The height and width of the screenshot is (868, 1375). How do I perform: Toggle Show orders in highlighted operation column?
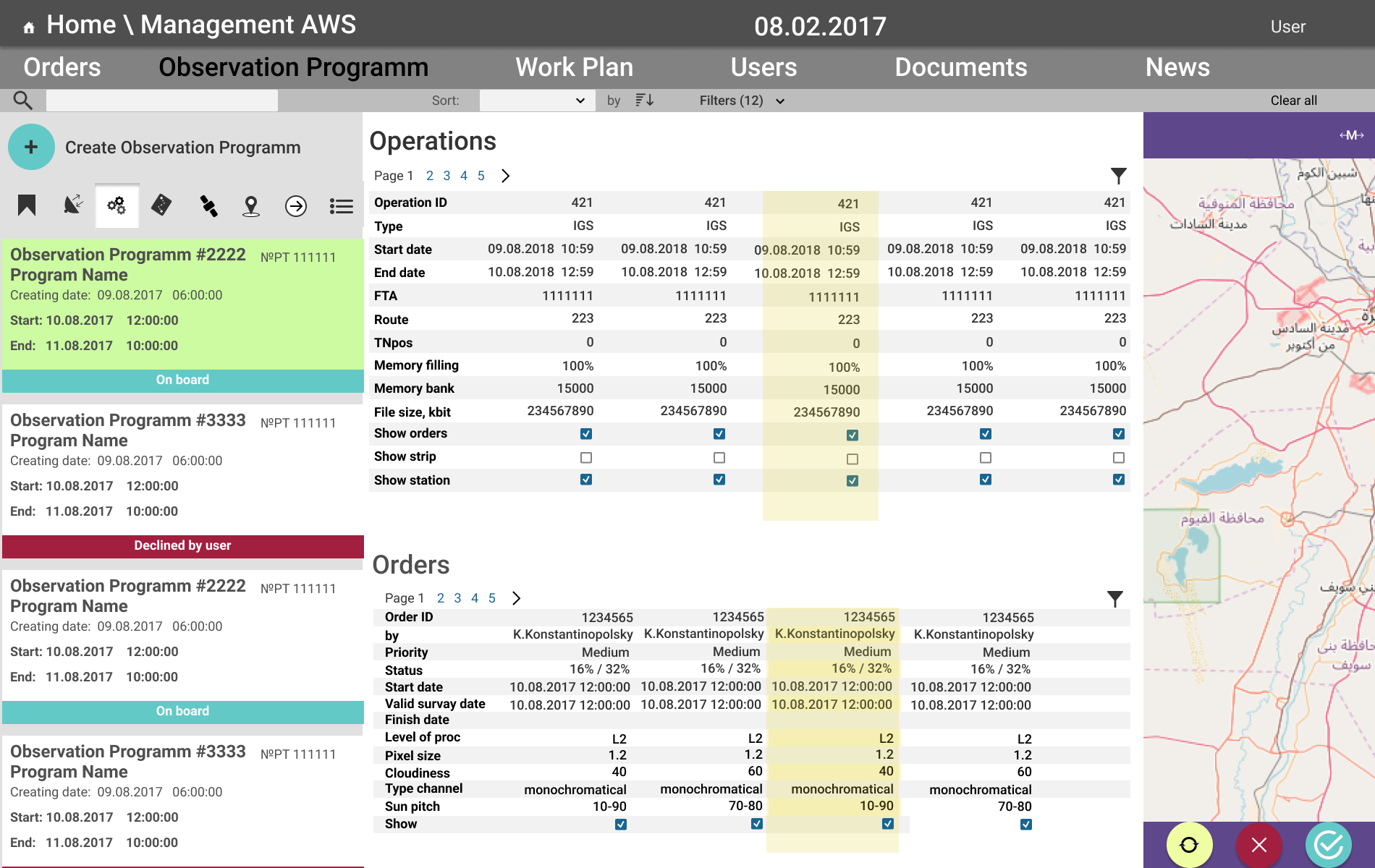pyautogui.click(x=852, y=435)
